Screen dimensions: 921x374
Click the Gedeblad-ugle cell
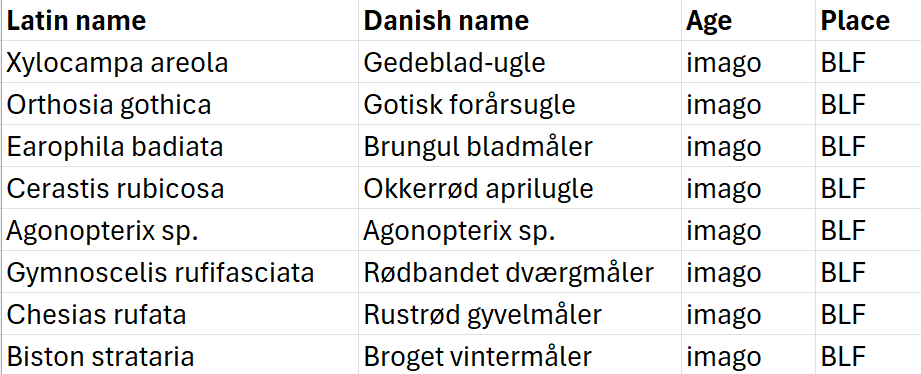[x=520, y=62]
